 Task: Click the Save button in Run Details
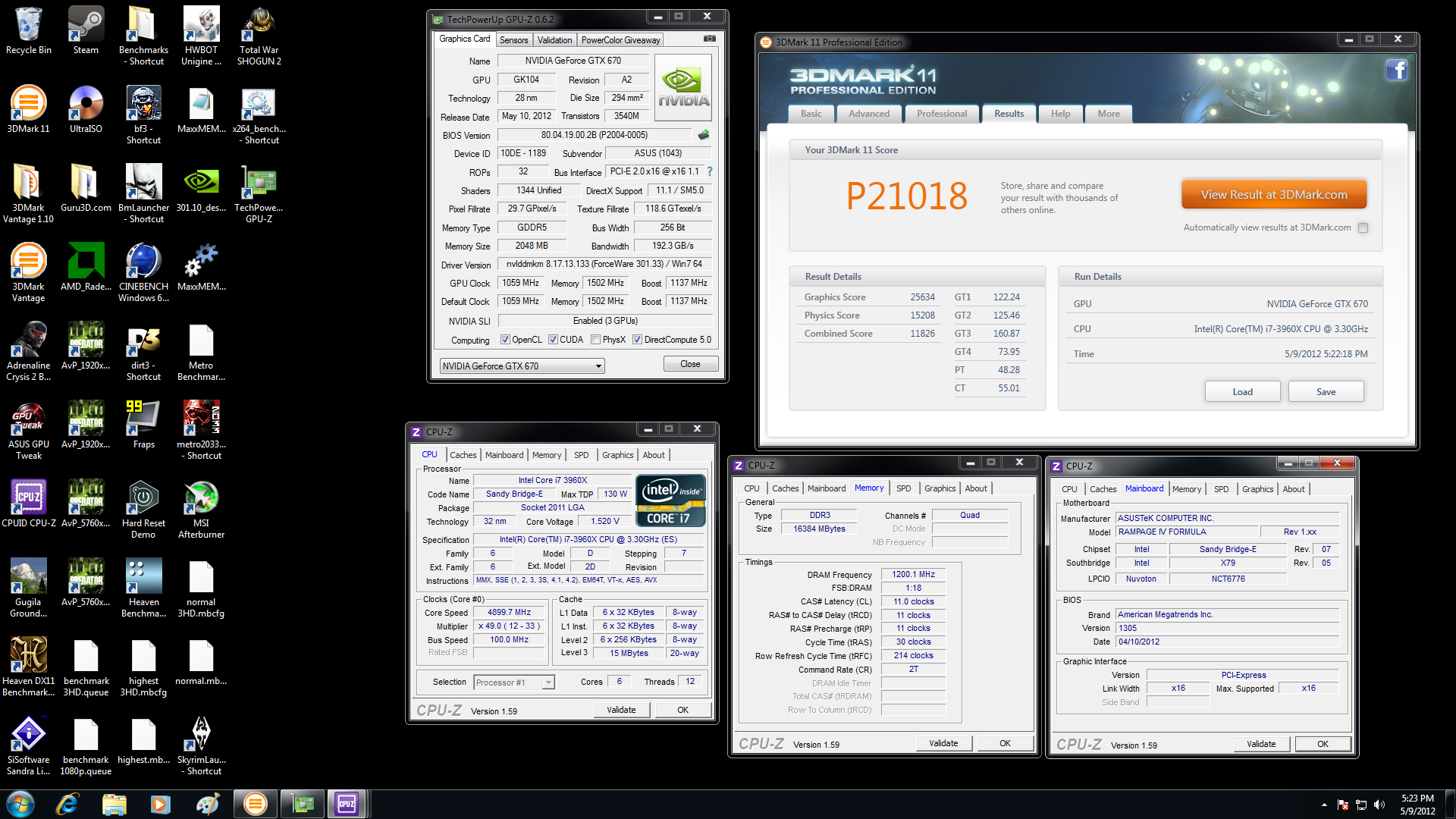pos(1326,392)
